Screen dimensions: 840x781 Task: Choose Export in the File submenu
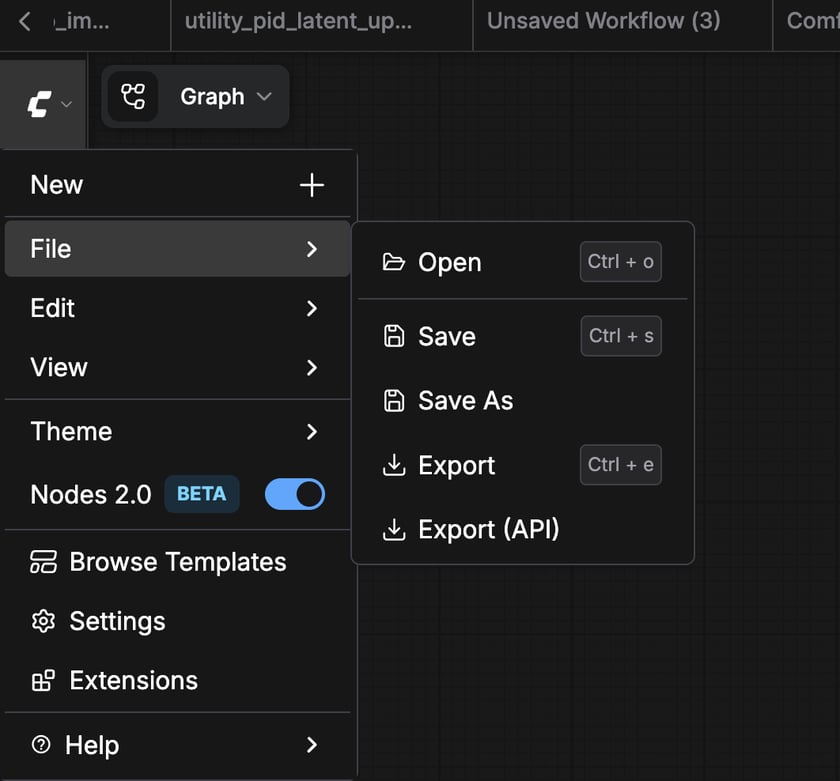[522, 465]
